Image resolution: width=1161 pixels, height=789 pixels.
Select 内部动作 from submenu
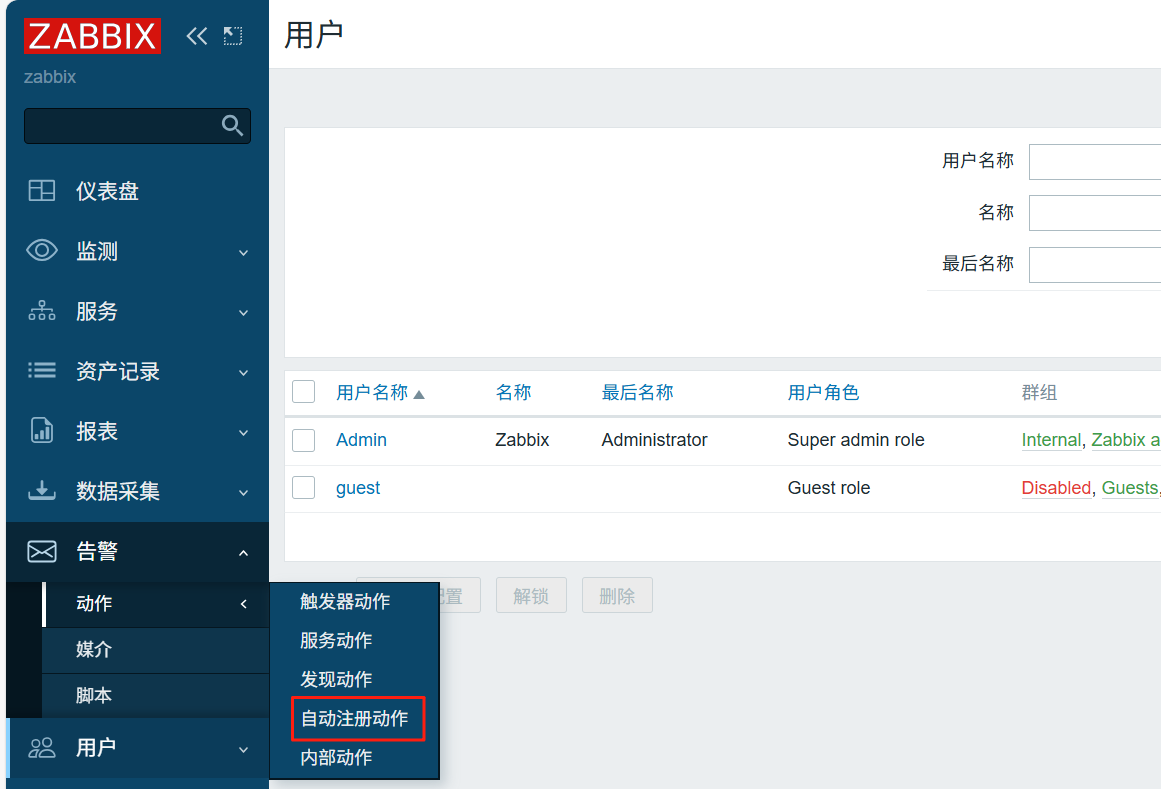pyautogui.click(x=336, y=757)
